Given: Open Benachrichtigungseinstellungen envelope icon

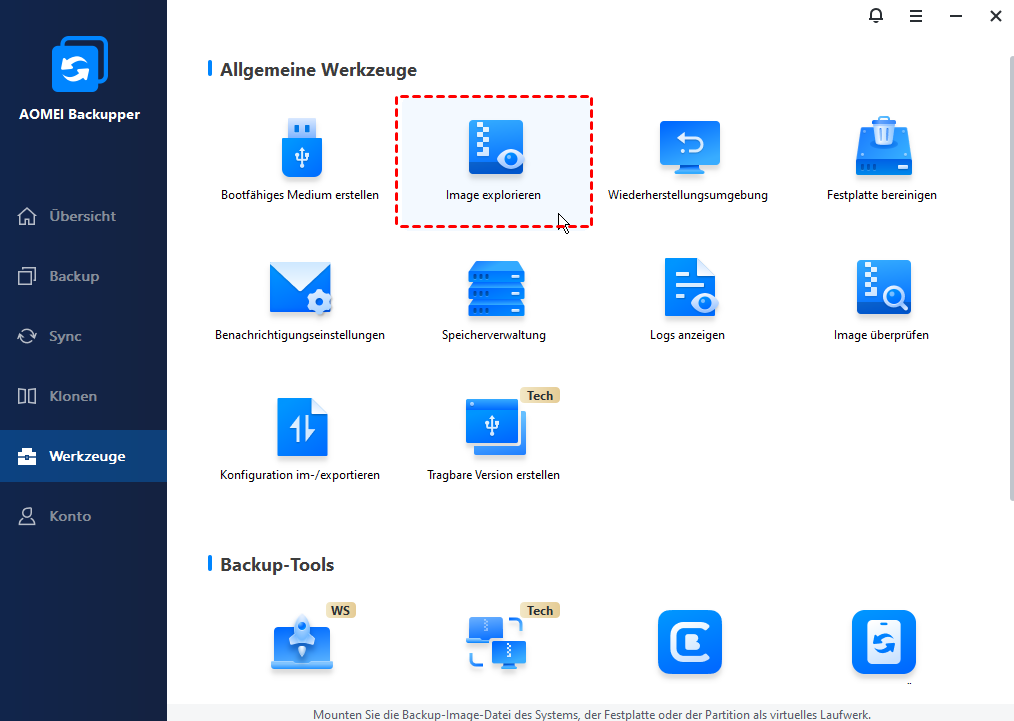Looking at the screenshot, I should pos(301,288).
